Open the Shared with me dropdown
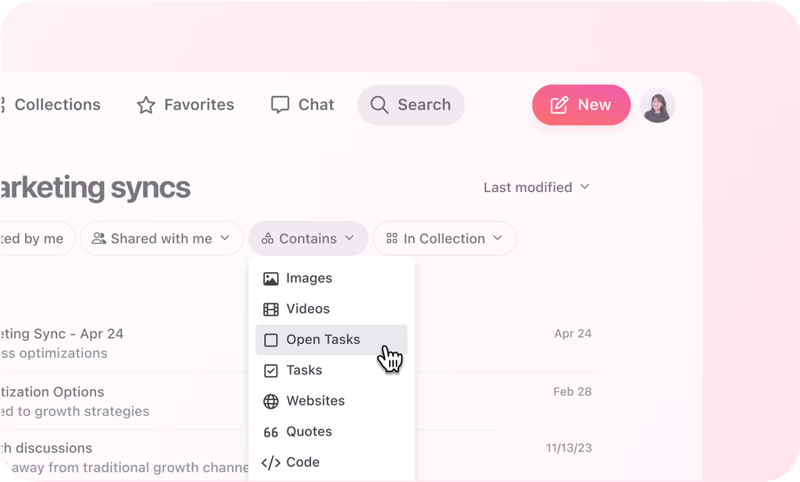The height and width of the screenshot is (482, 800). tap(161, 238)
